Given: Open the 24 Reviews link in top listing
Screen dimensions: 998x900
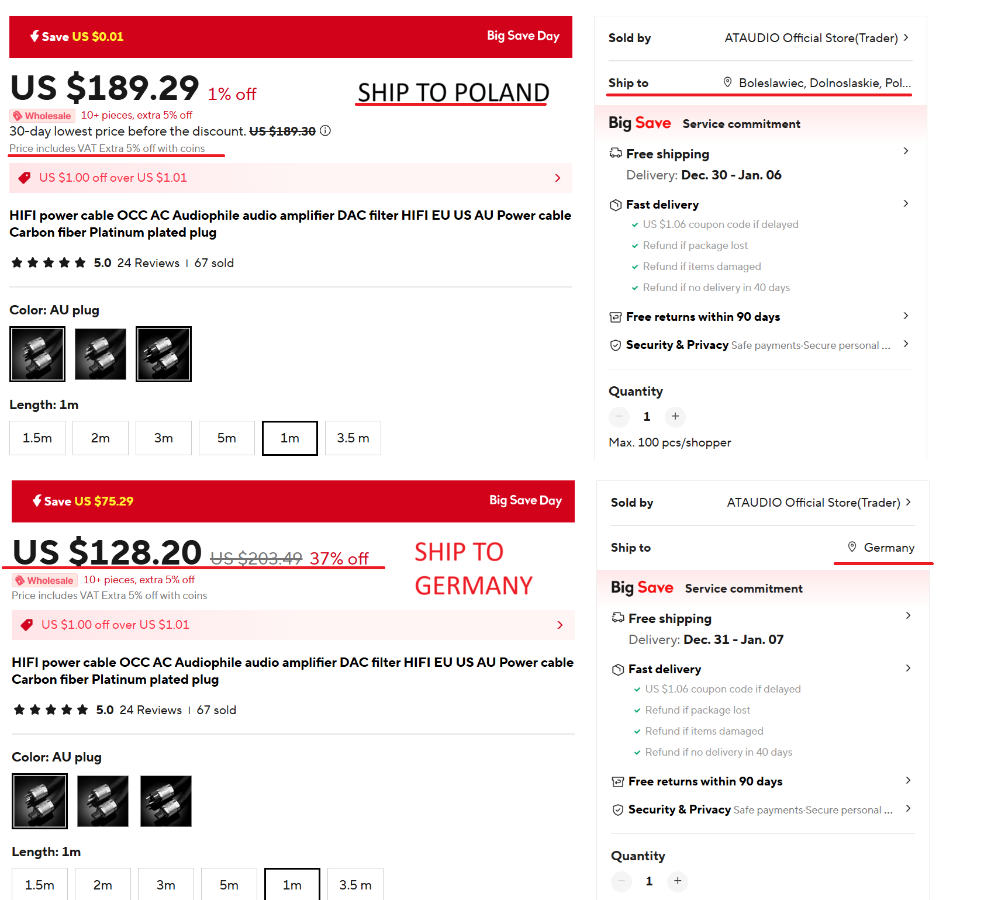Looking at the screenshot, I should [148, 263].
